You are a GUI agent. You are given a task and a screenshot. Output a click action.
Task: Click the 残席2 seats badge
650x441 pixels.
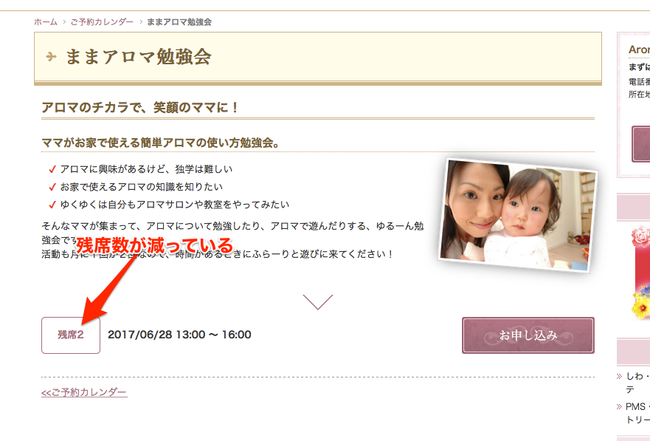click(71, 335)
